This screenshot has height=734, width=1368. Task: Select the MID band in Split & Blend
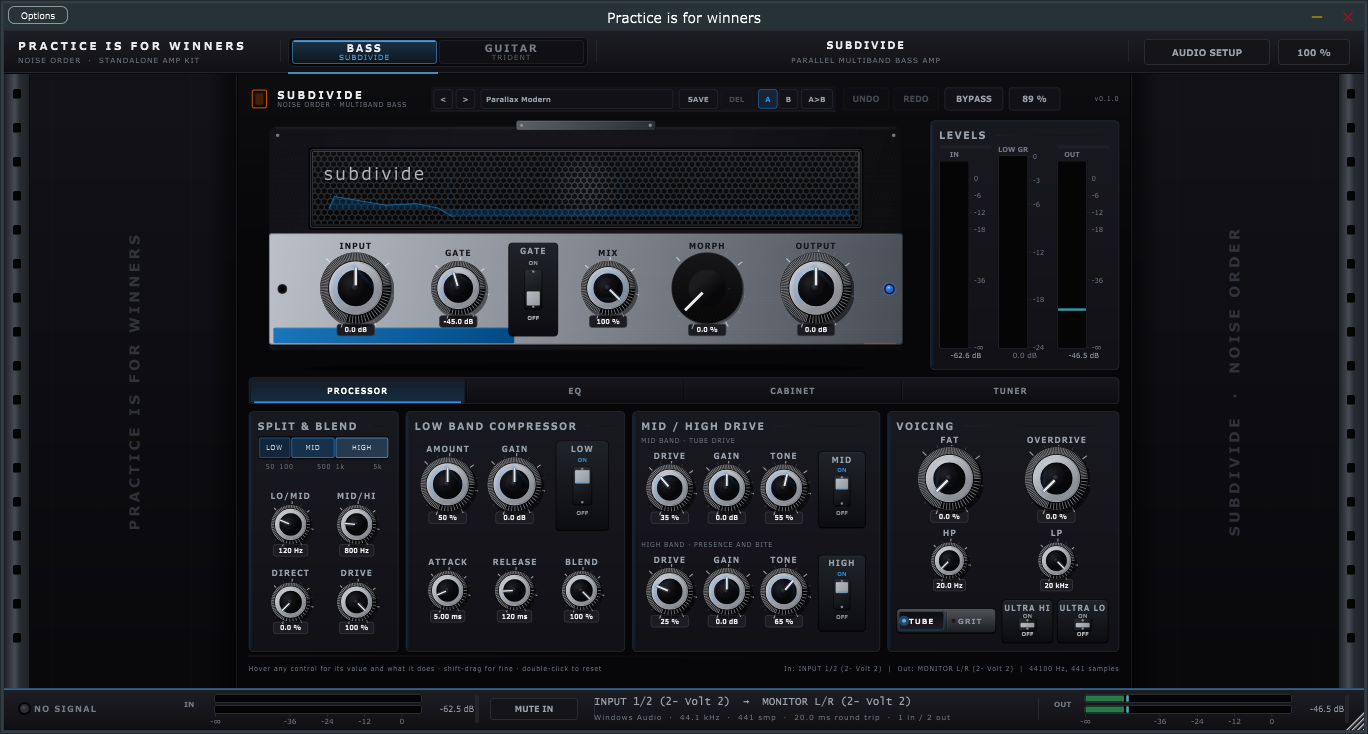(x=313, y=448)
